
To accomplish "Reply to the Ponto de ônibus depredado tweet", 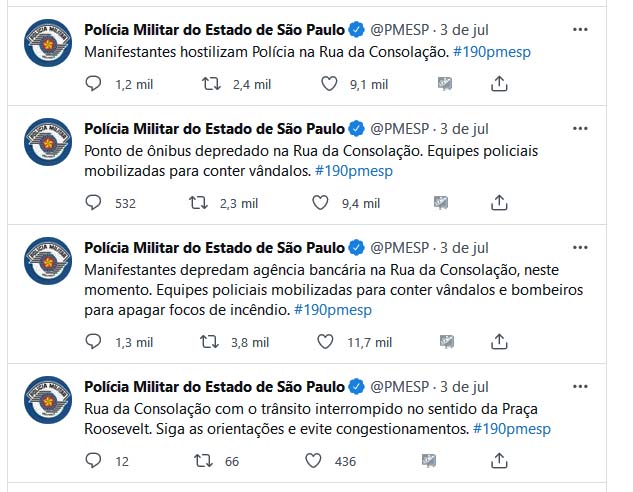I will pyautogui.click(x=93, y=203).
